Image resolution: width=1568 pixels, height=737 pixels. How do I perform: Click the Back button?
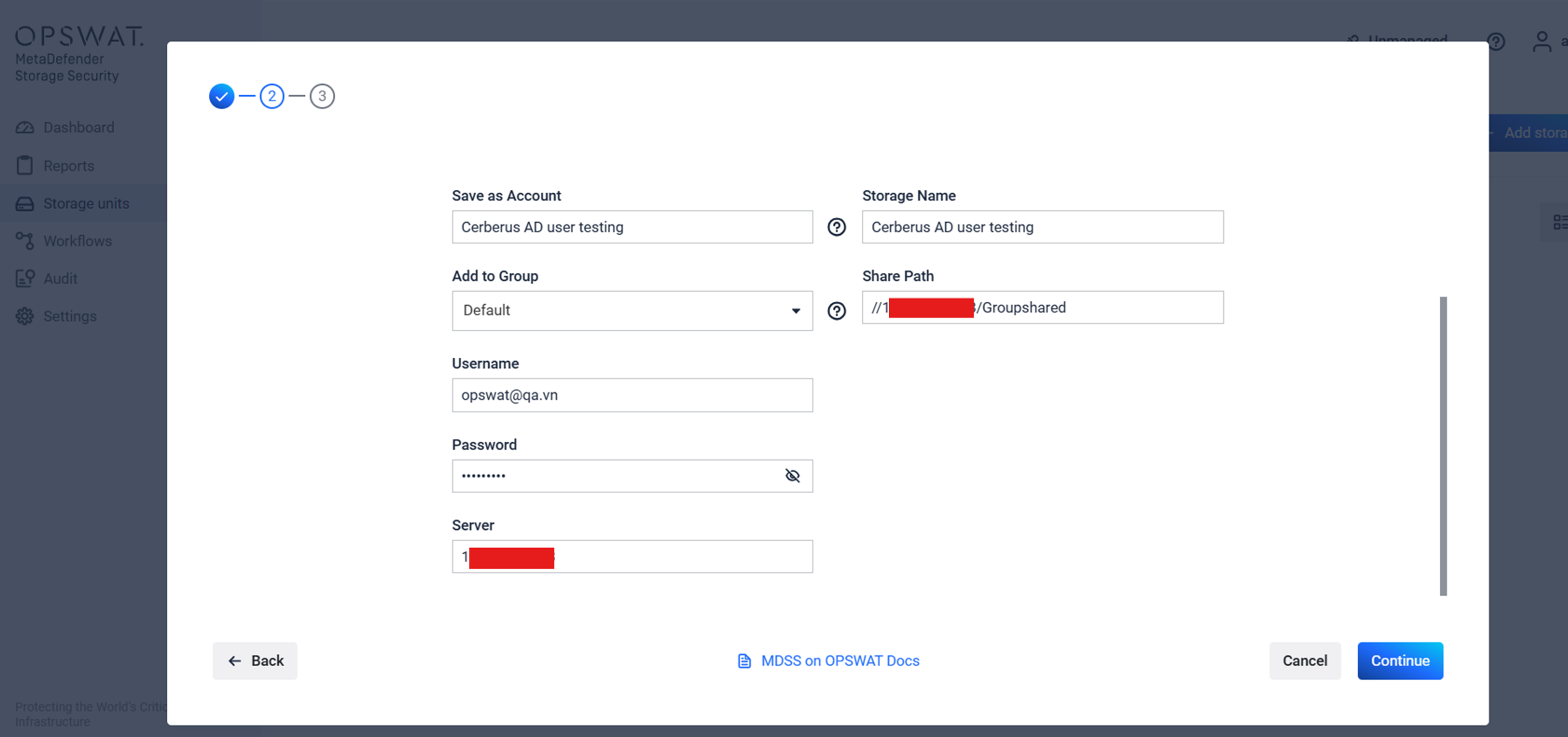point(255,661)
